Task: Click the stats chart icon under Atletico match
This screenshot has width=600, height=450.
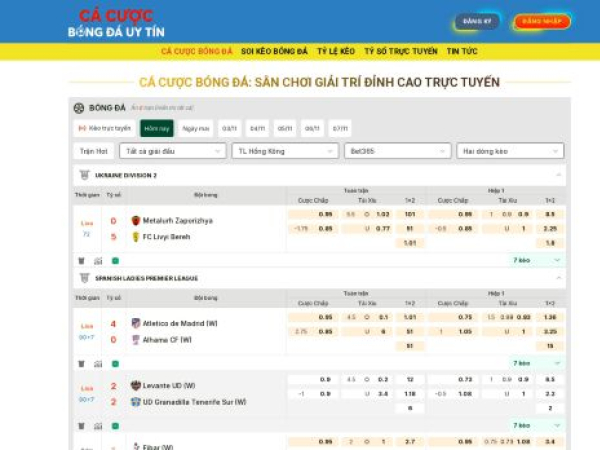Action: point(98,363)
